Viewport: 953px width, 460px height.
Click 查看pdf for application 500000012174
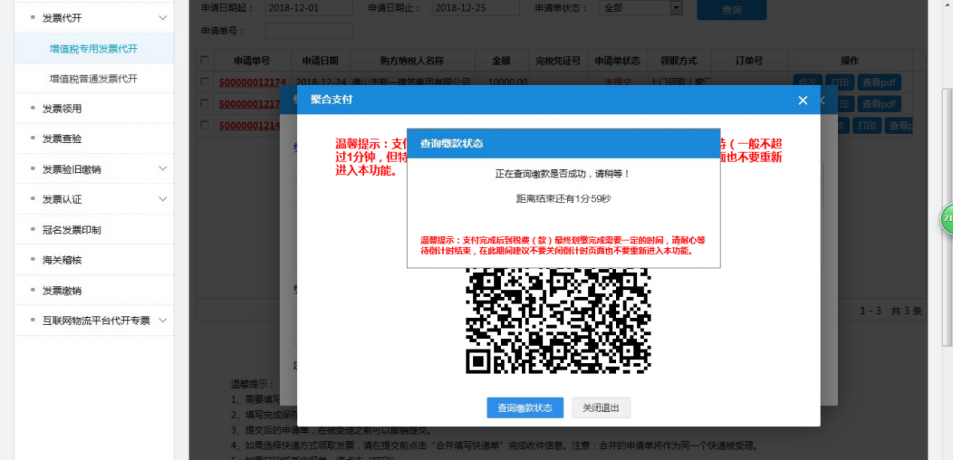pos(879,83)
